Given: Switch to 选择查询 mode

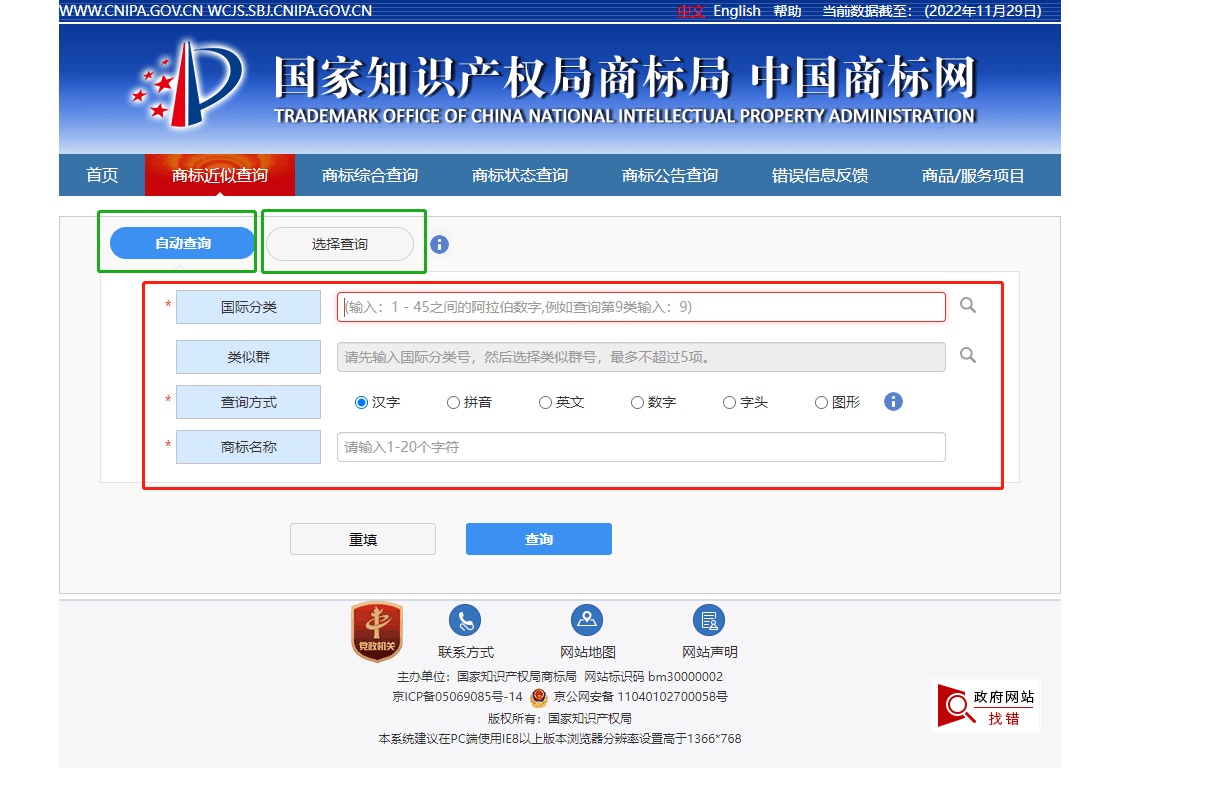Looking at the screenshot, I should pos(340,244).
